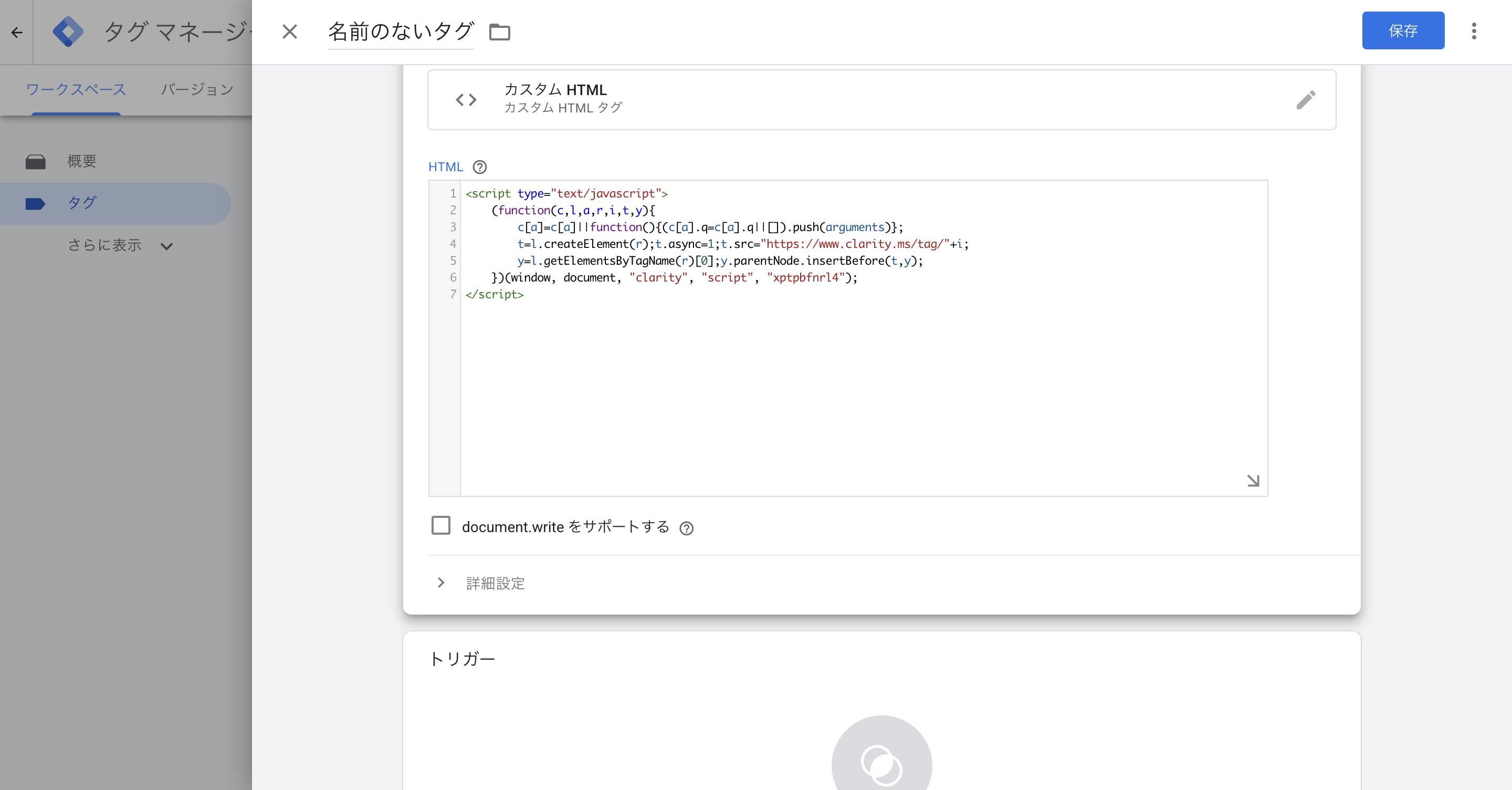Click the トリガー section heading
The width and height of the screenshot is (1512, 790).
click(x=463, y=659)
